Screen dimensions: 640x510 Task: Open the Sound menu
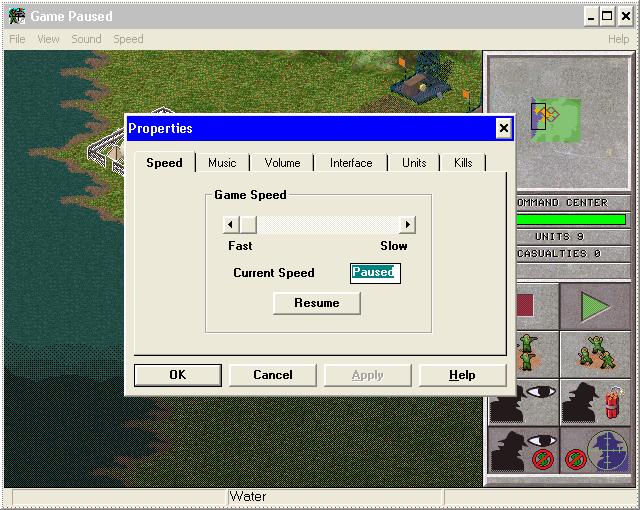click(87, 39)
